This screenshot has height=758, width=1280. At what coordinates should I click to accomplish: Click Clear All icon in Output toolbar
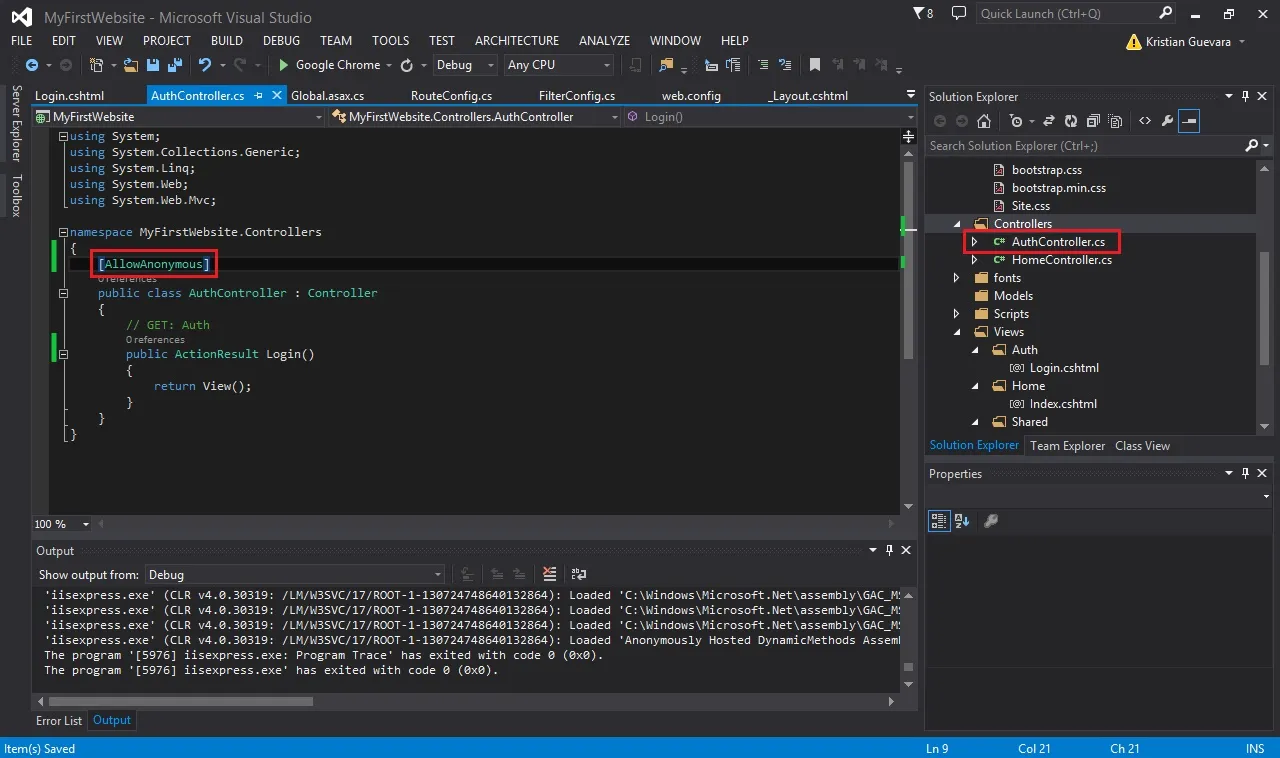click(549, 574)
